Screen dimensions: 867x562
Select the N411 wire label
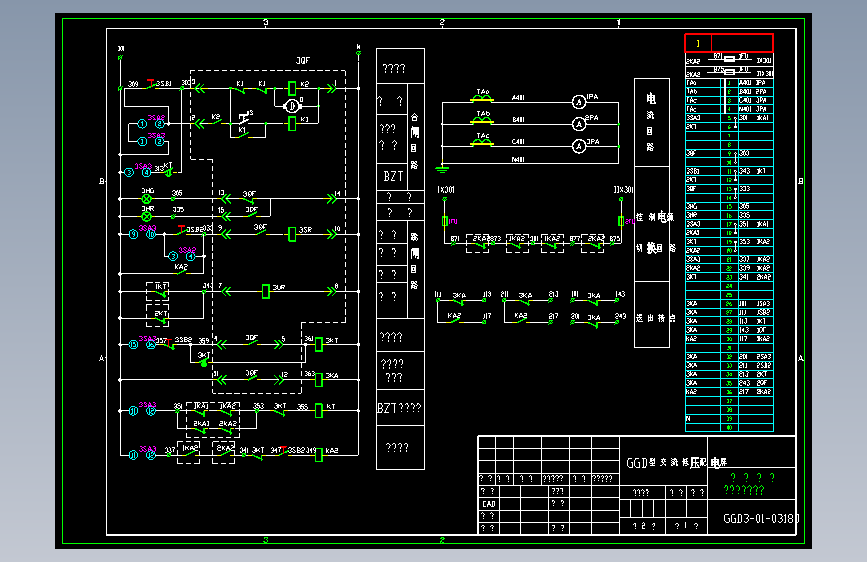518,159
